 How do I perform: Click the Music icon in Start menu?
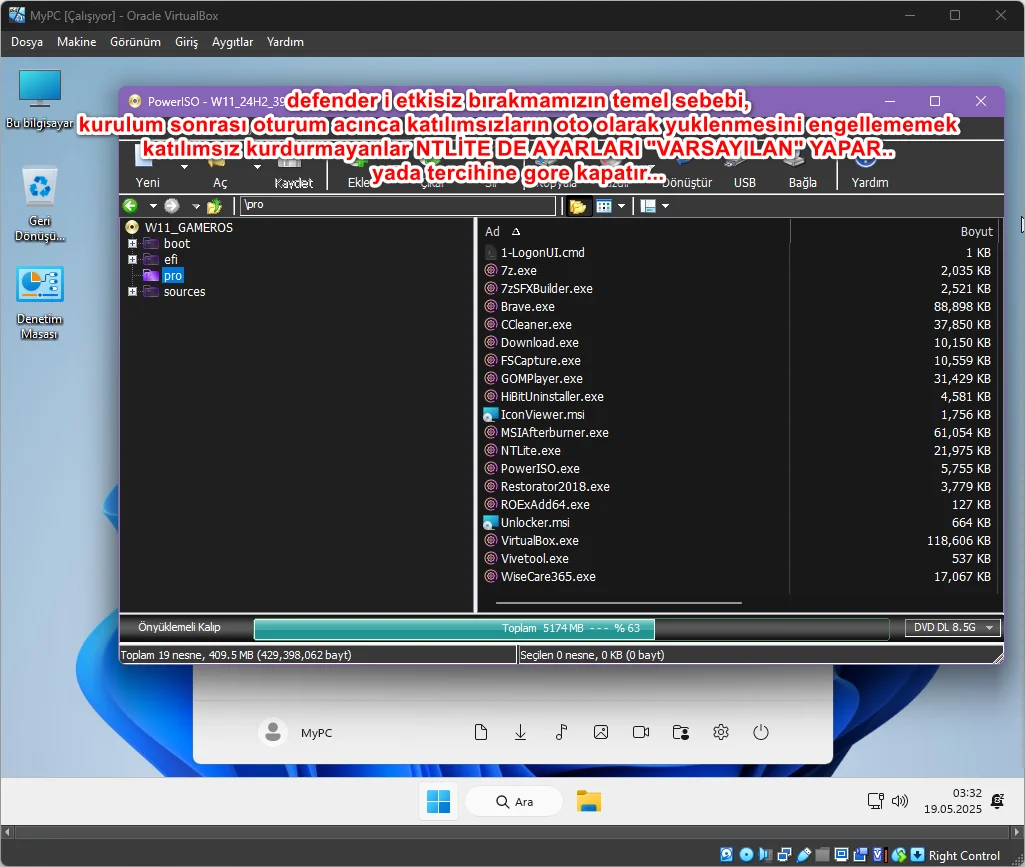[x=561, y=732]
